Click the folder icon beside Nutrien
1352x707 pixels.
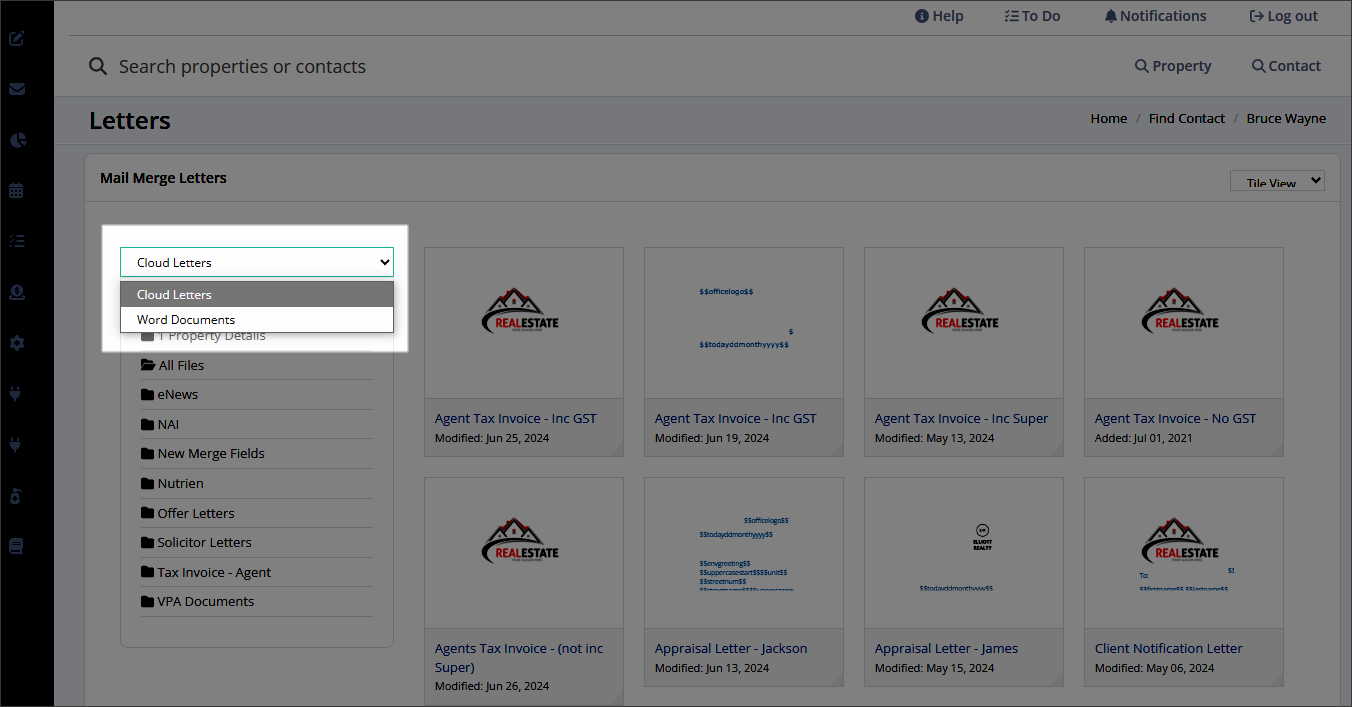coord(148,483)
